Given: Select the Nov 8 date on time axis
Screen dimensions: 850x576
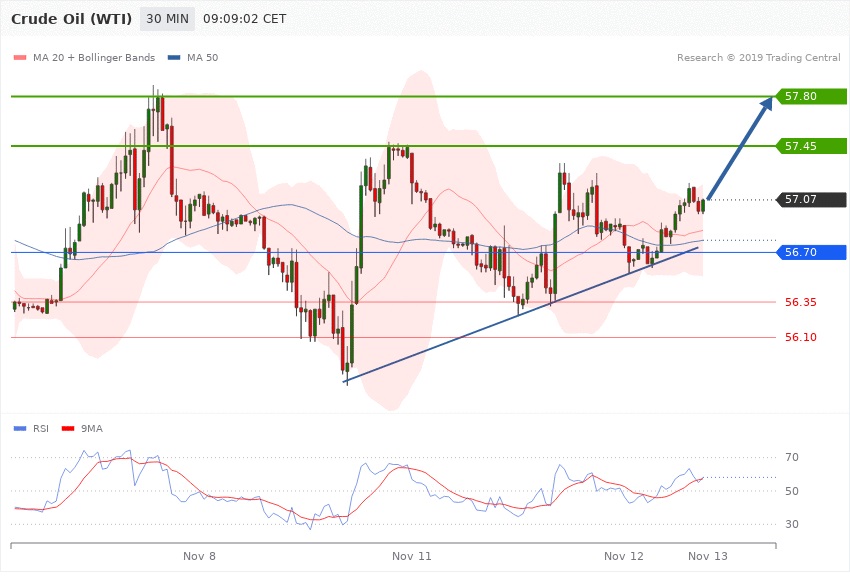Looking at the screenshot, I should [x=199, y=555].
